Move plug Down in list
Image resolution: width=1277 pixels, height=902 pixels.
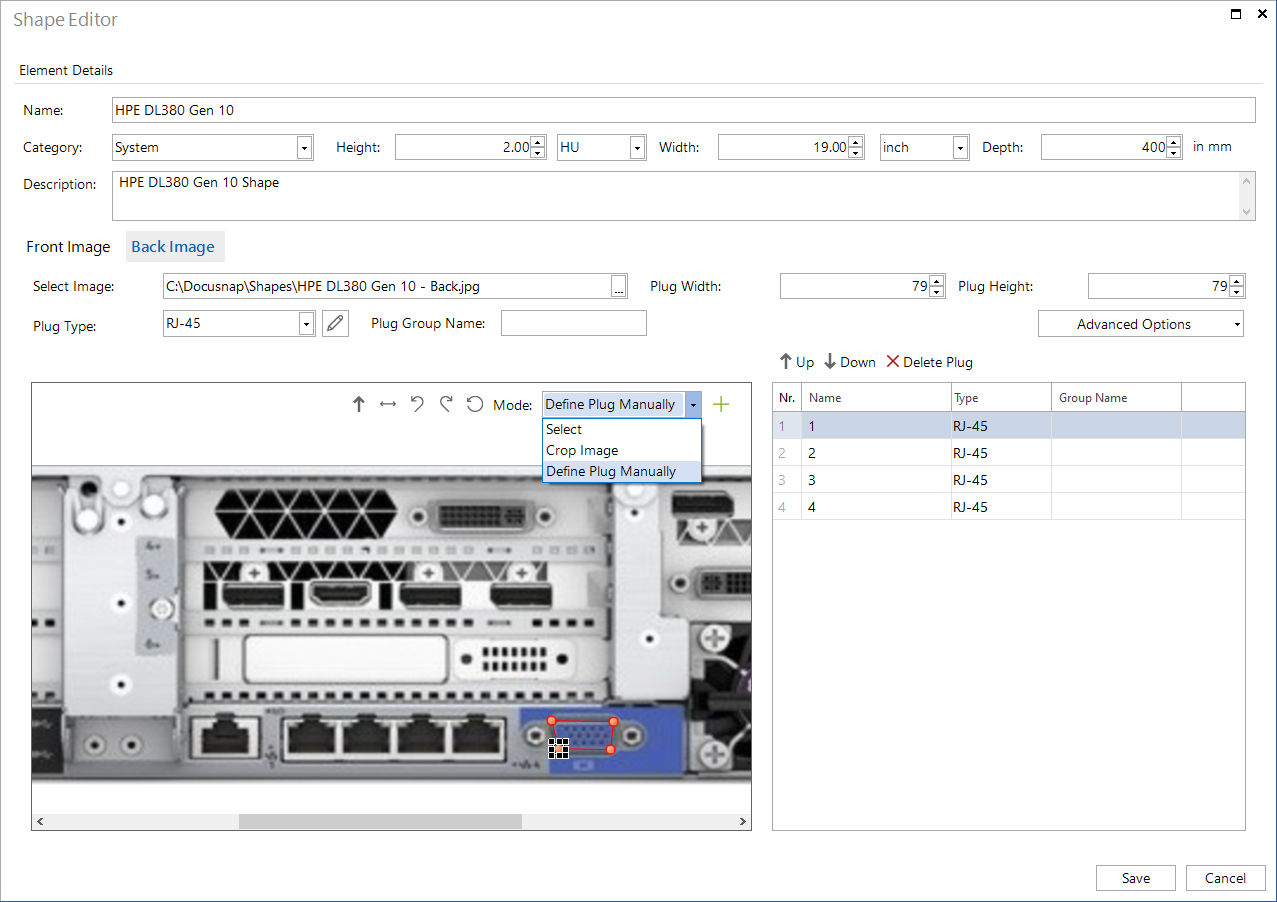850,362
